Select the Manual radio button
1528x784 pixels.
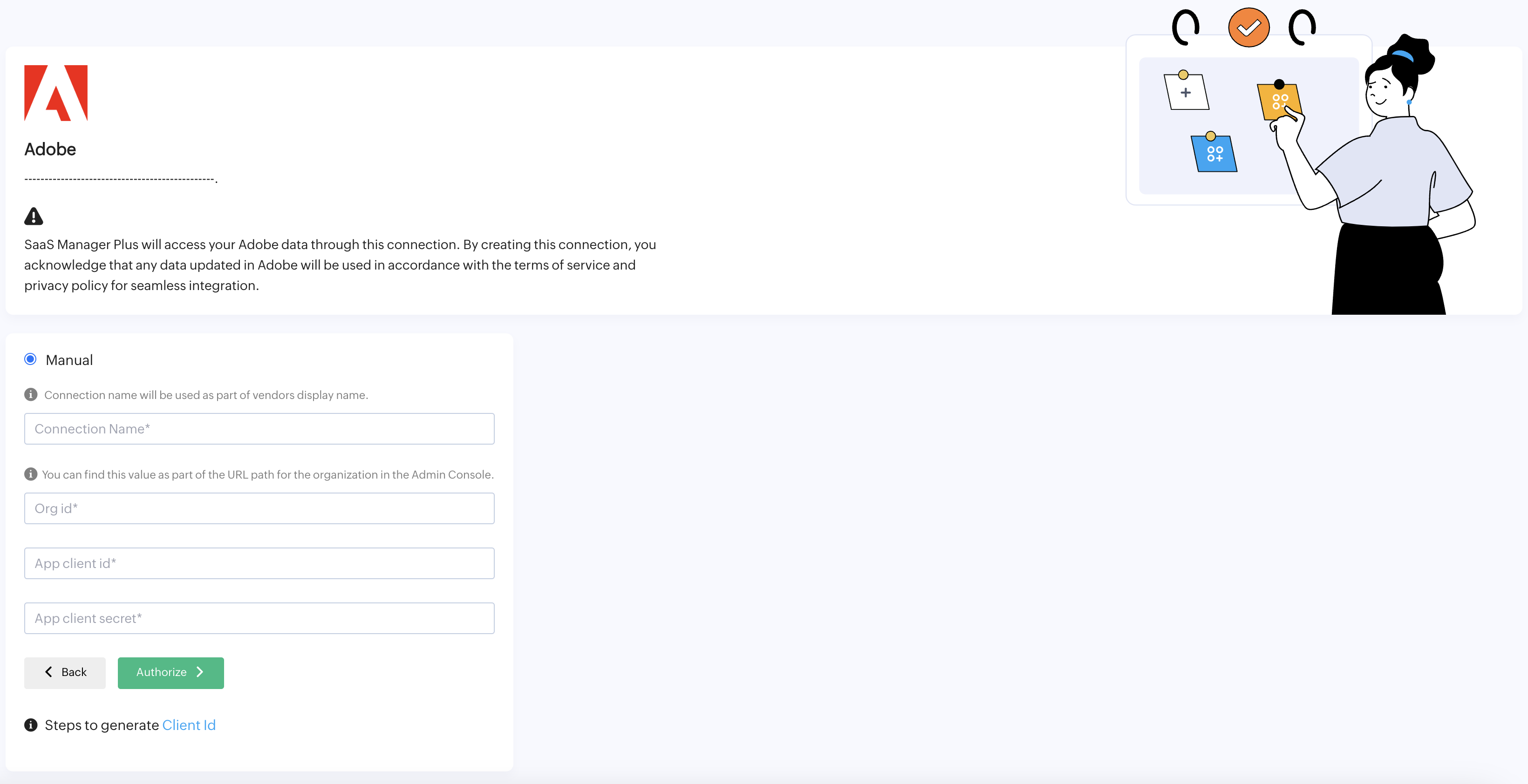pos(31,359)
